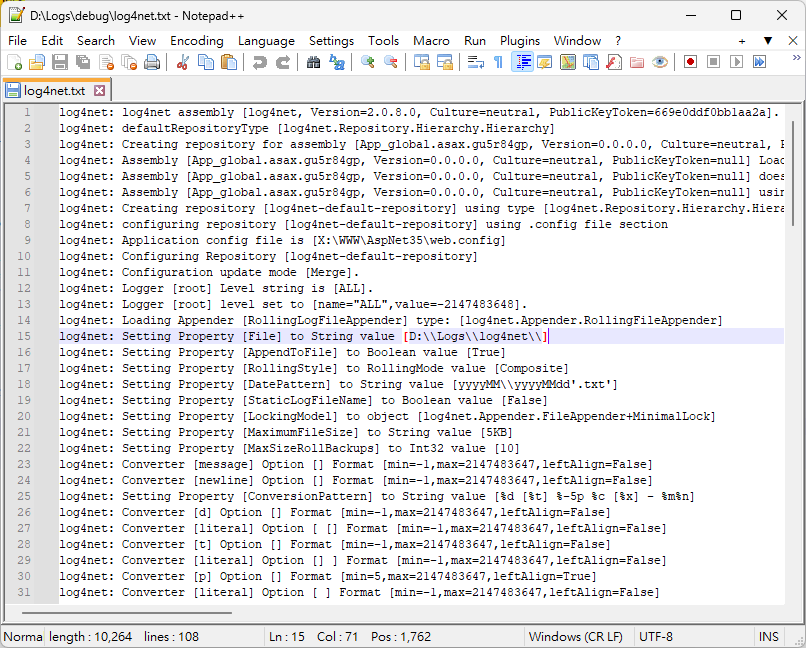Open the Plugins menu
Screen dimensions: 806x648
click(x=520, y=41)
